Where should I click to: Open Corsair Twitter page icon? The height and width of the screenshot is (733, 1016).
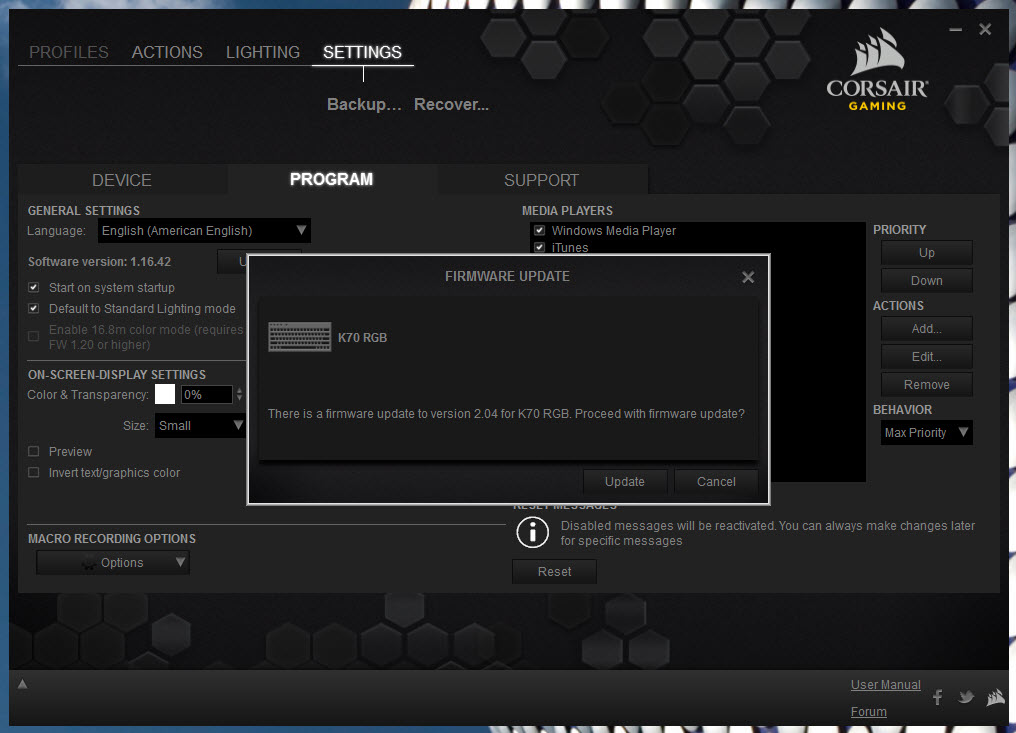[966, 697]
